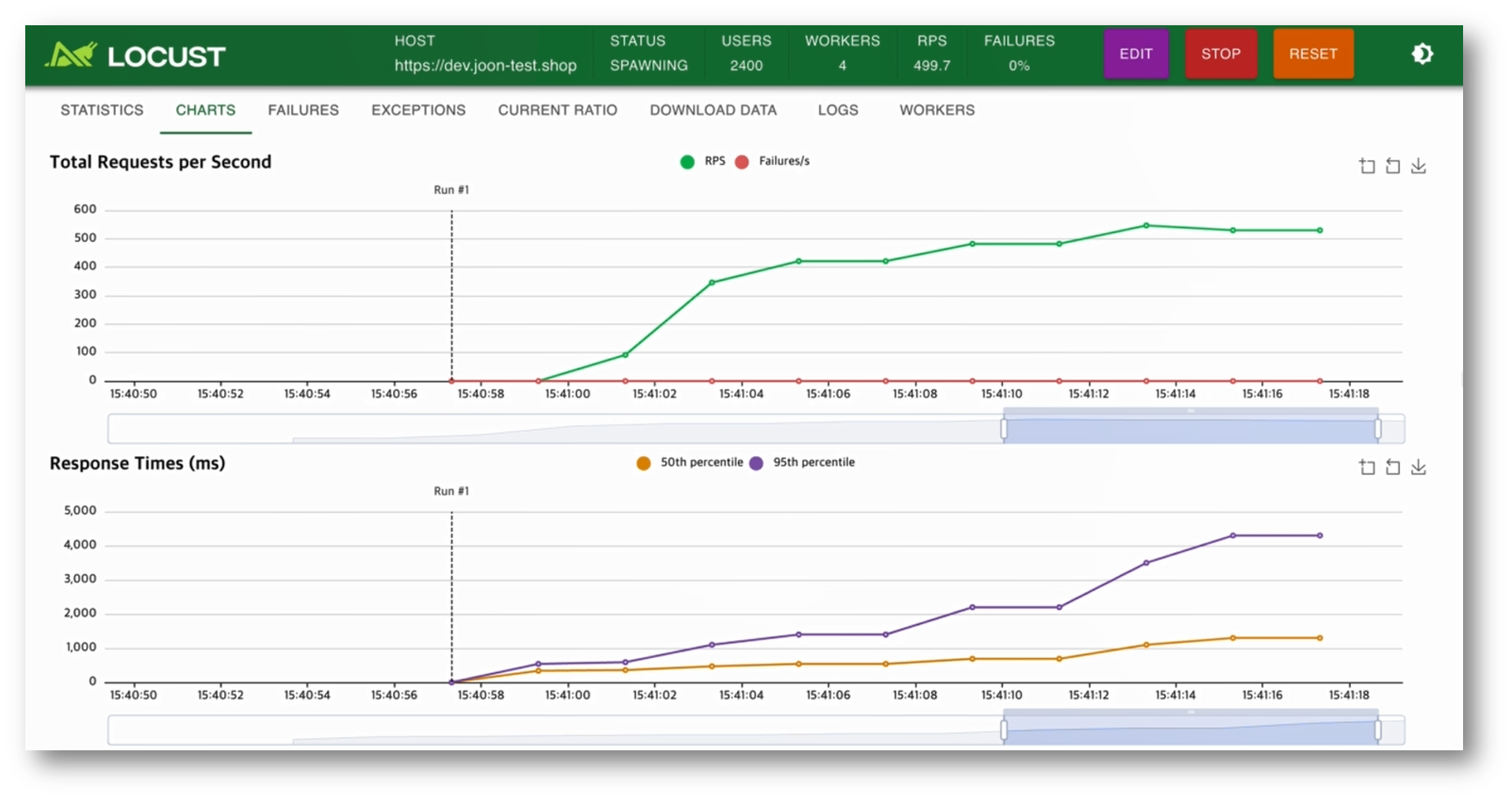
Task: Open the Failures tab
Action: [x=303, y=110]
